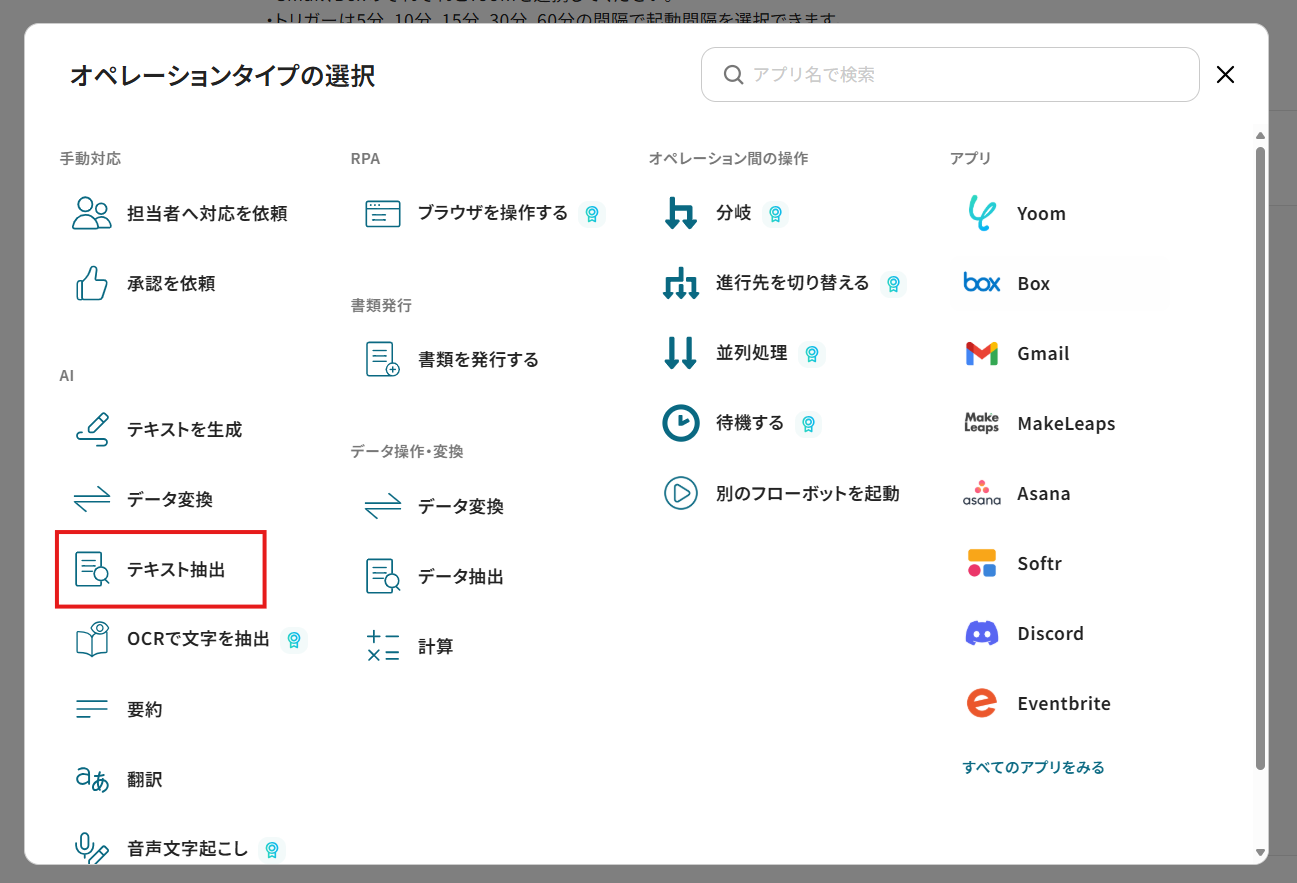Choose OCRで文字を抽出 book icon
This screenshot has width=1297, height=883.
(92, 640)
